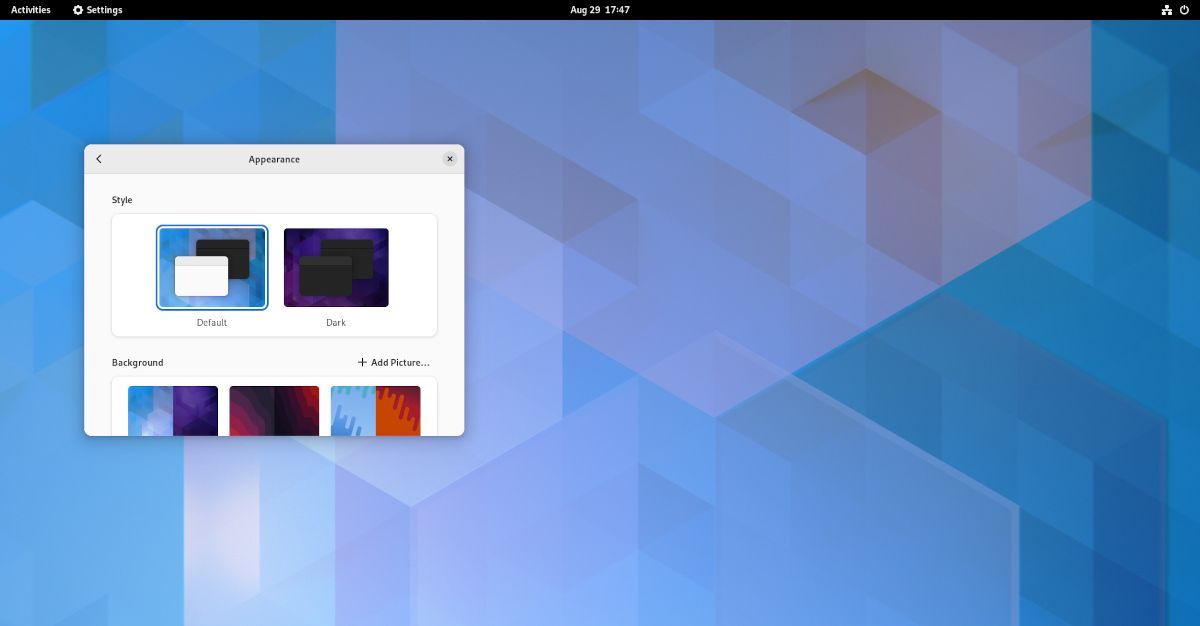
Task: Open the power icon system menu
Action: 1184,10
